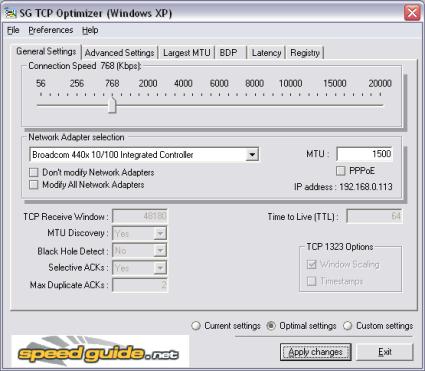This screenshot has width=425, height=371.
Task: Switch to the Largest MTU tab
Action: pyautogui.click(x=187, y=53)
